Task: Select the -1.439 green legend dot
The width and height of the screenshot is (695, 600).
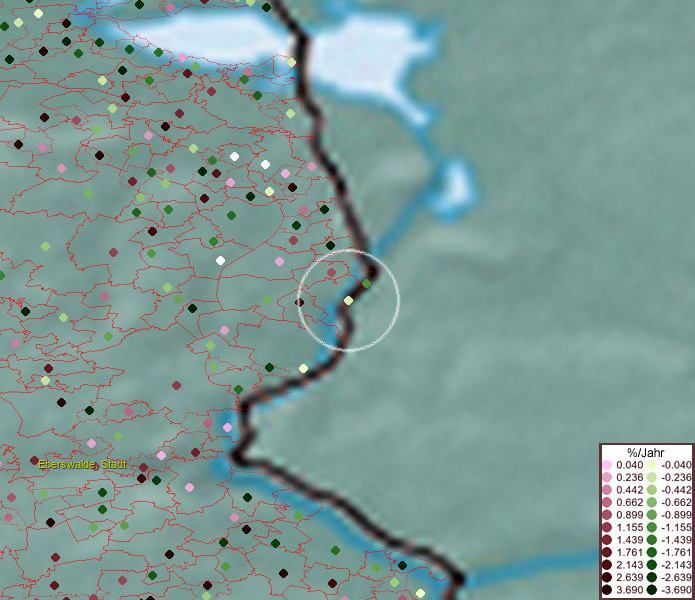Action: coord(652,540)
